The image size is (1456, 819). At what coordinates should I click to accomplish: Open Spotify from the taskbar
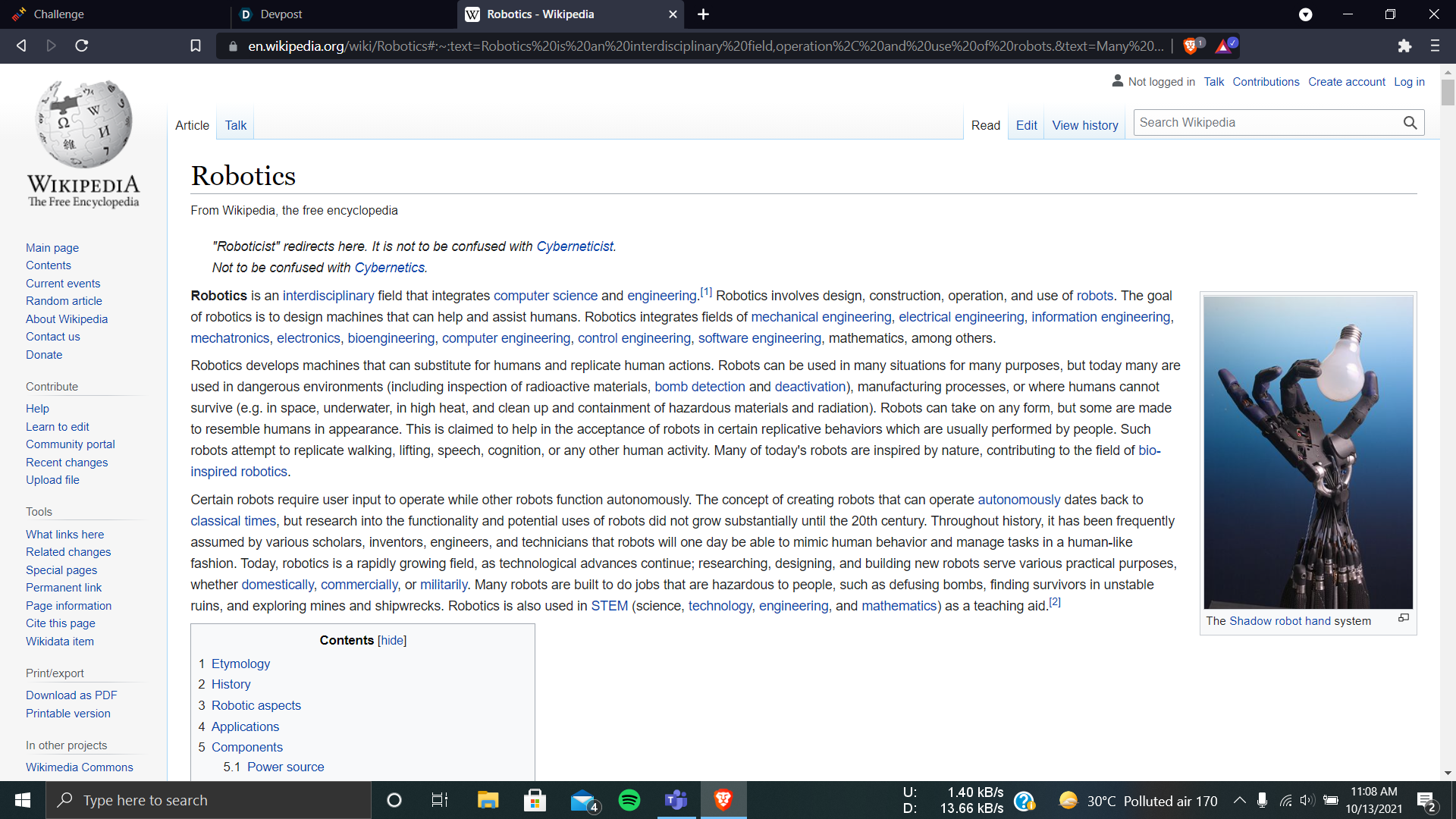(x=629, y=800)
